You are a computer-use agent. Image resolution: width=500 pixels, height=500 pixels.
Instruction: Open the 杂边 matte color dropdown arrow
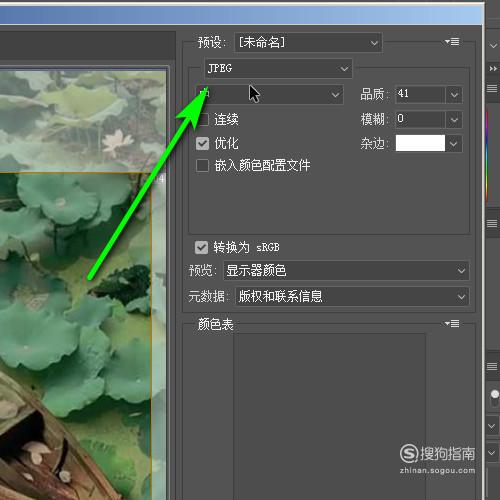(x=454, y=144)
